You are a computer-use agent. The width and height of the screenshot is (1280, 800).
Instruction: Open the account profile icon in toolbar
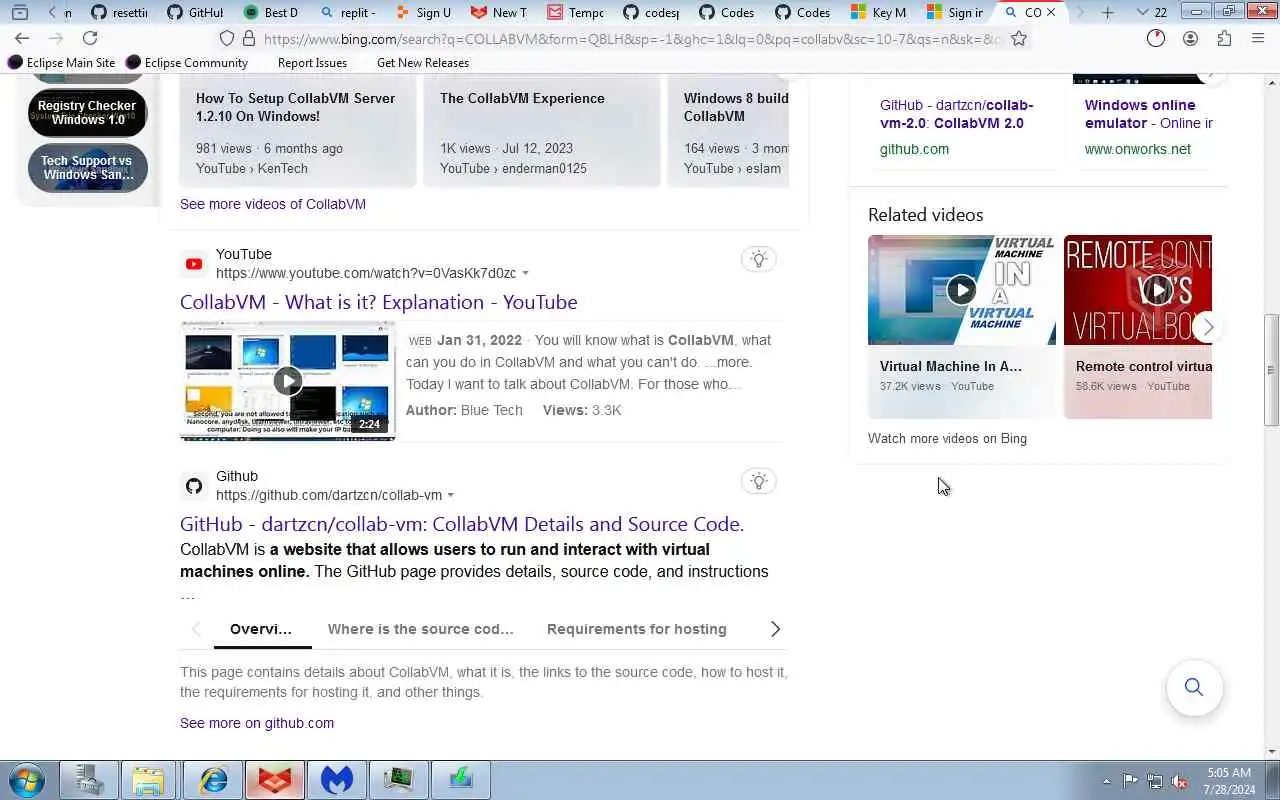[x=1190, y=38]
